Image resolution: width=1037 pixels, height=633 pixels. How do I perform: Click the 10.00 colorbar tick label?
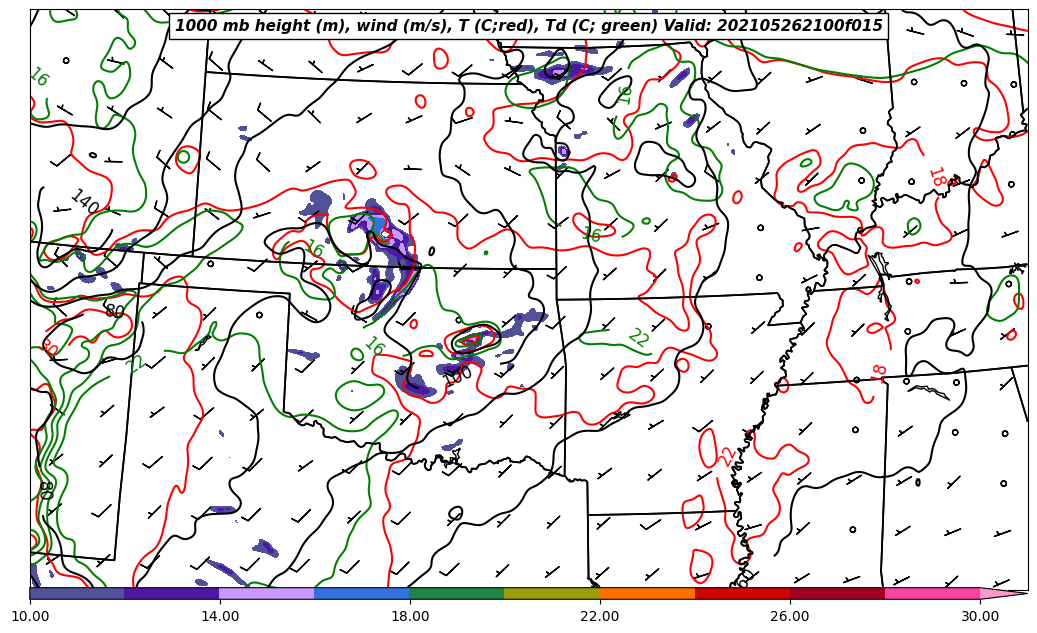(30, 616)
